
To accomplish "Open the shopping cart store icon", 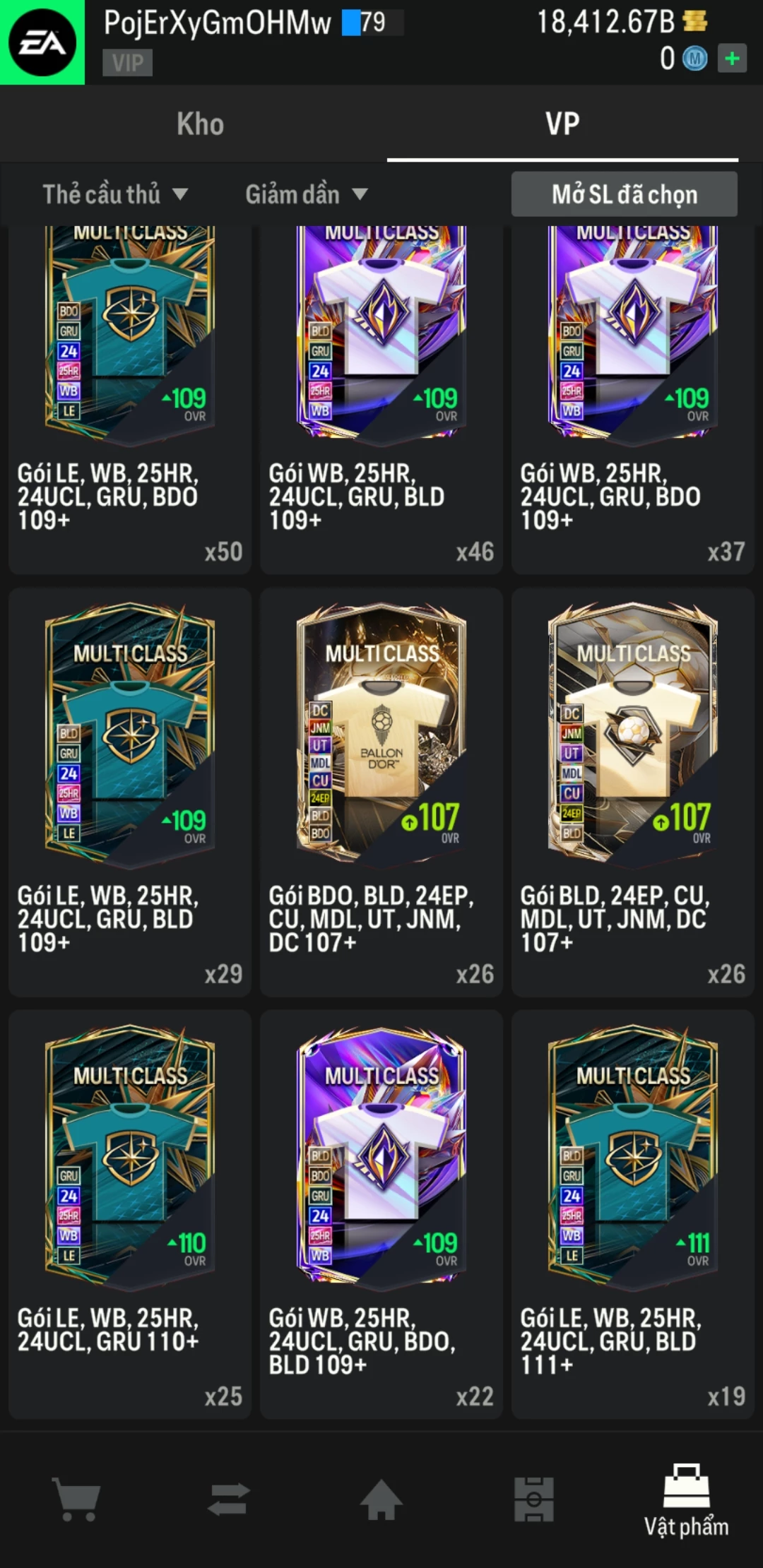I will pyautogui.click(x=76, y=1499).
